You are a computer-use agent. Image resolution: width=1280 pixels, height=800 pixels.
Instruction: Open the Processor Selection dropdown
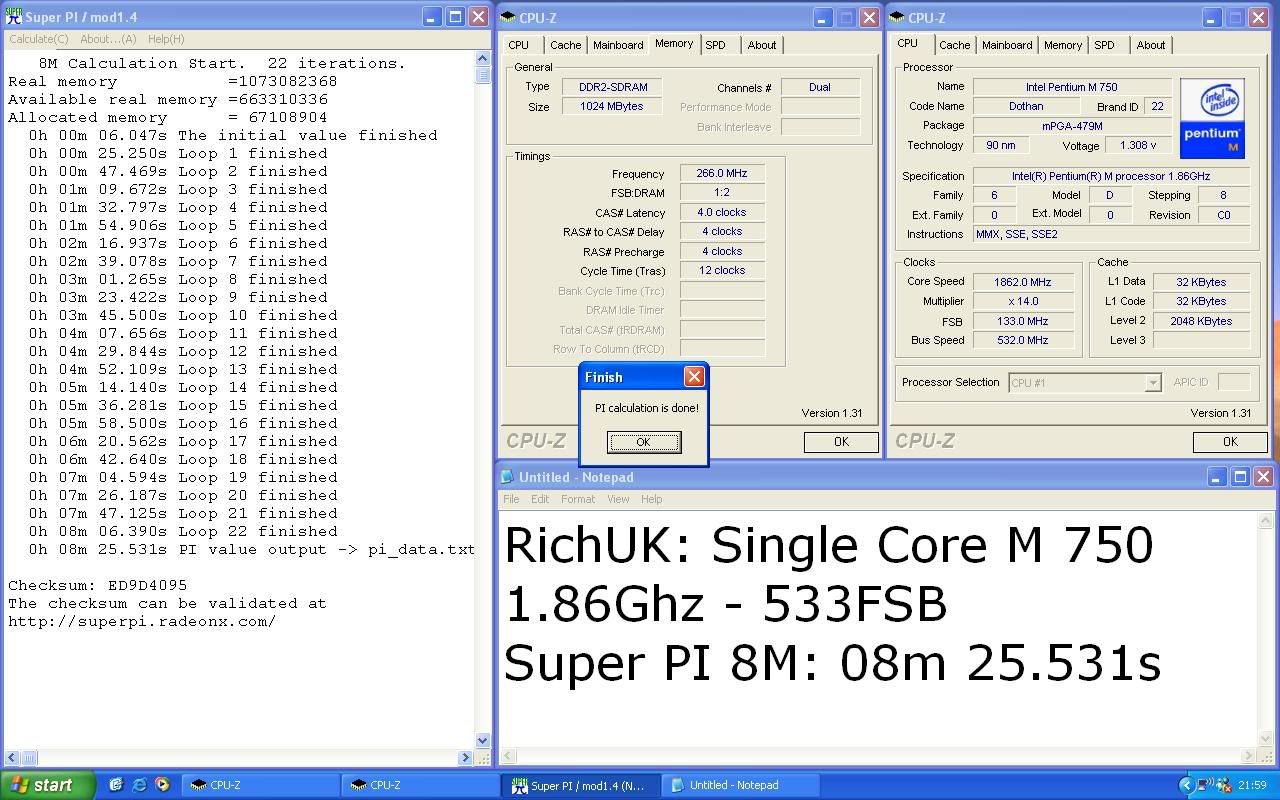[1153, 383]
